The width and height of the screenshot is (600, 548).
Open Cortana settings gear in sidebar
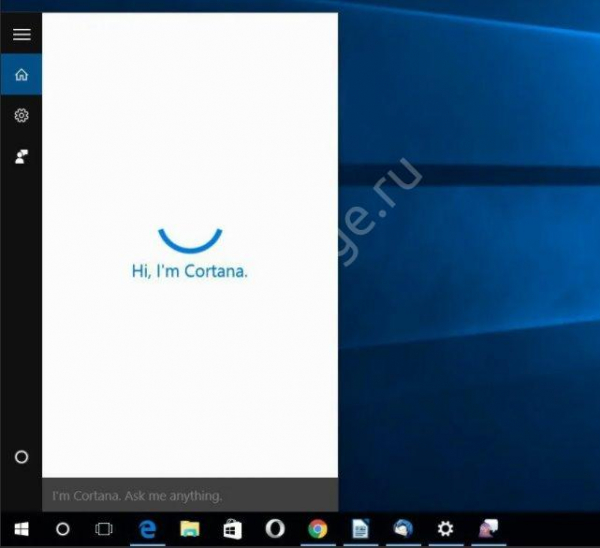pos(21,115)
